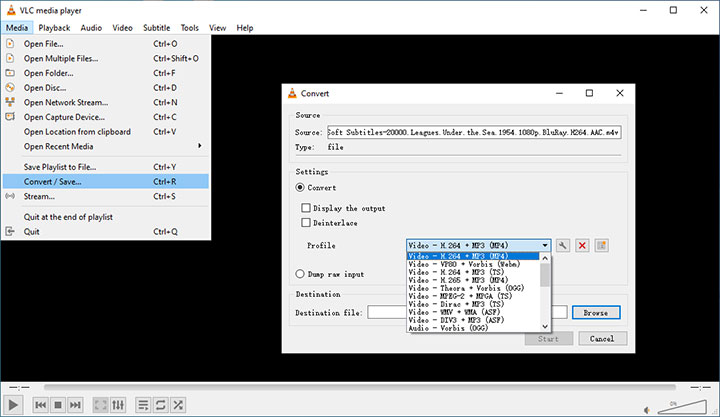The height and width of the screenshot is (417, 720).
Task: Toggle fullscreen mode icon
Action: tap(100, 405)
